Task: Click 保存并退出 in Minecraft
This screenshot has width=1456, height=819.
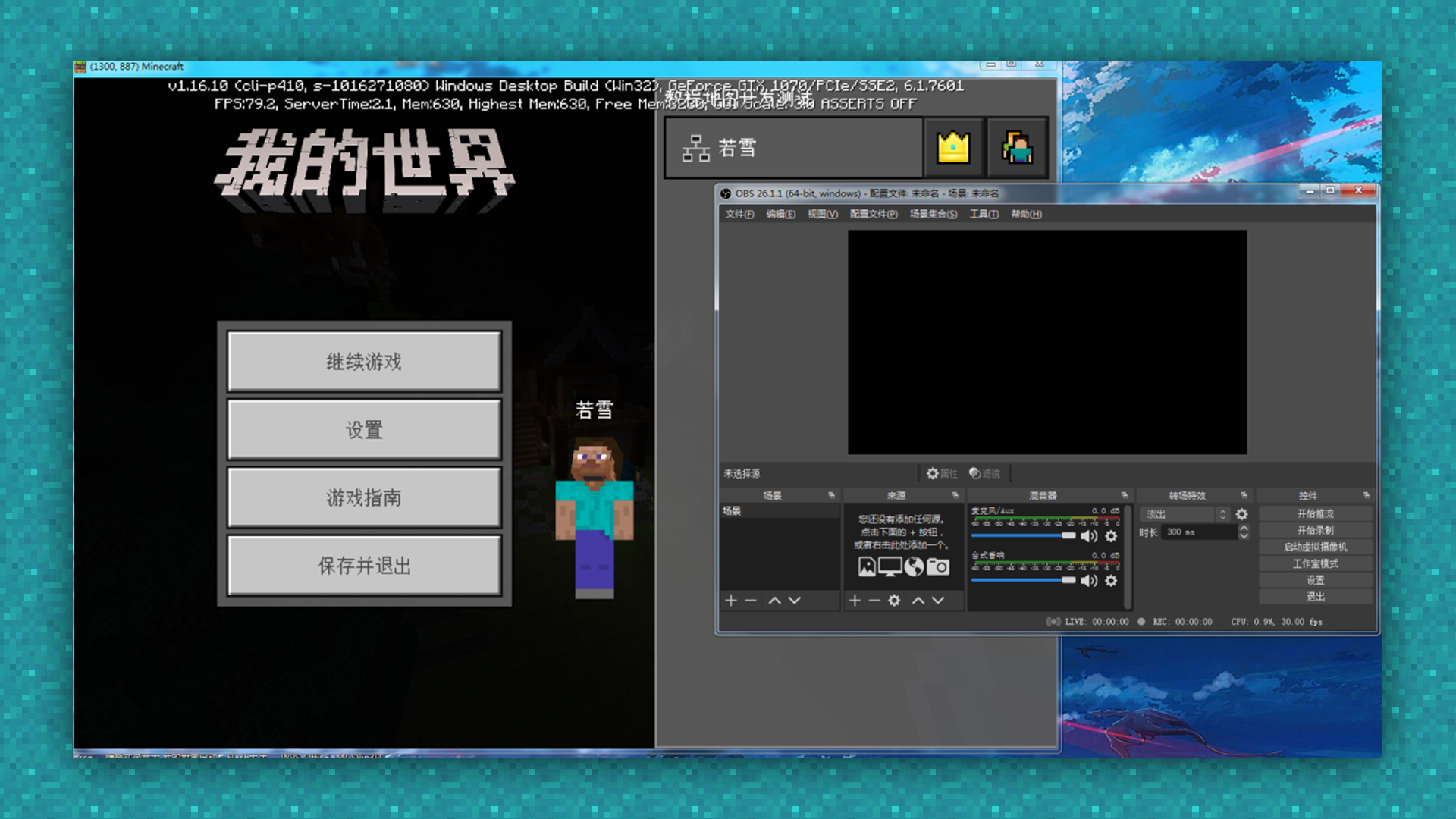Action: 364,566
